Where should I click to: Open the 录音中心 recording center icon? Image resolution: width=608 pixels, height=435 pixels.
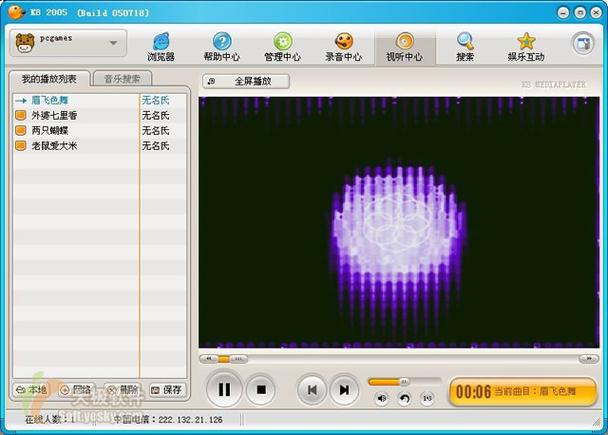(343, 46)
